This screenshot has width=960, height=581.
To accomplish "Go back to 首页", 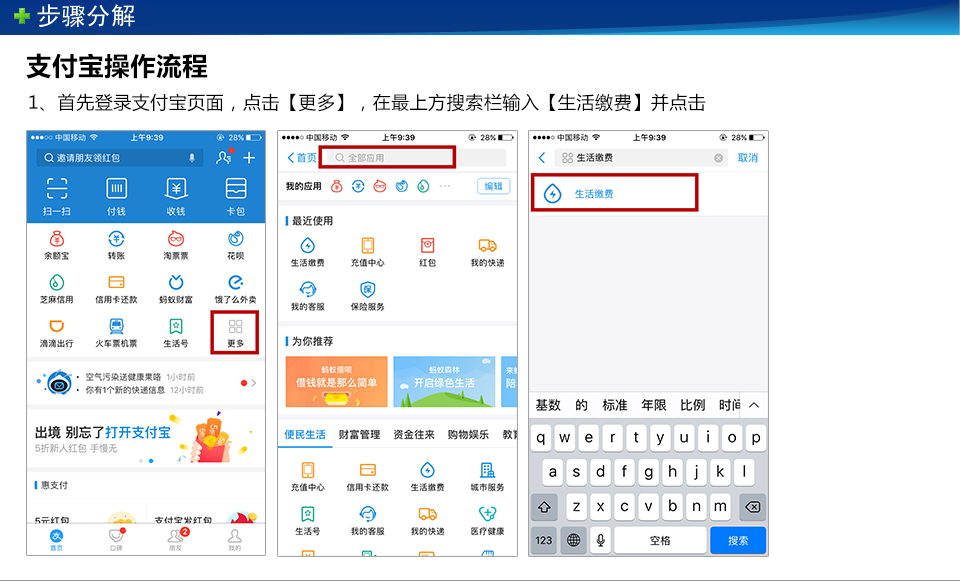I will pyautogui.click(x=302, y=157).
